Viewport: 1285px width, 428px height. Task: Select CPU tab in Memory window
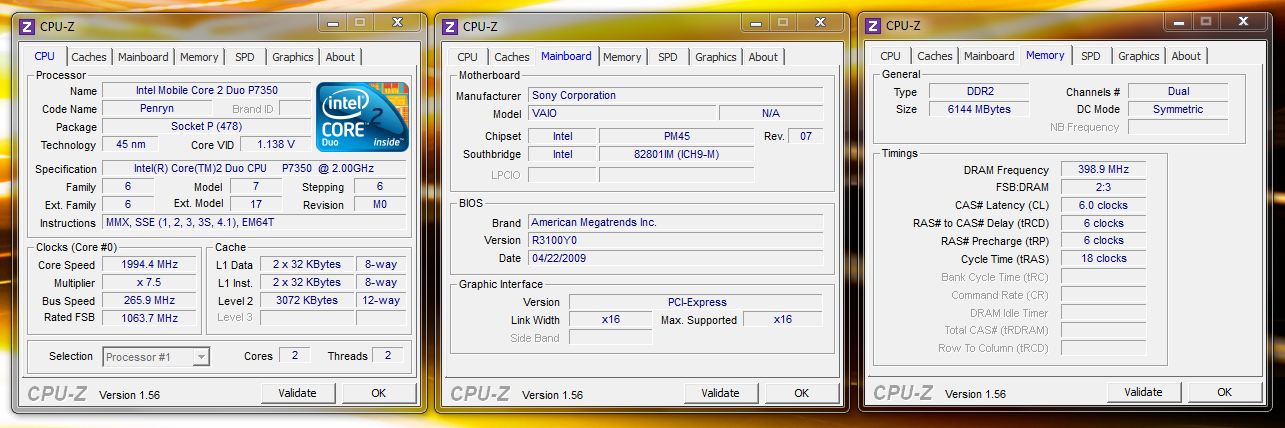coord(890,56)
